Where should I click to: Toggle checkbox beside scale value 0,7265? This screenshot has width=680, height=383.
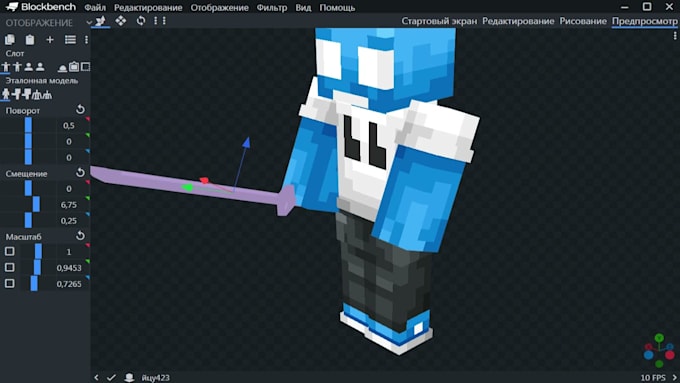coord(10,283)
